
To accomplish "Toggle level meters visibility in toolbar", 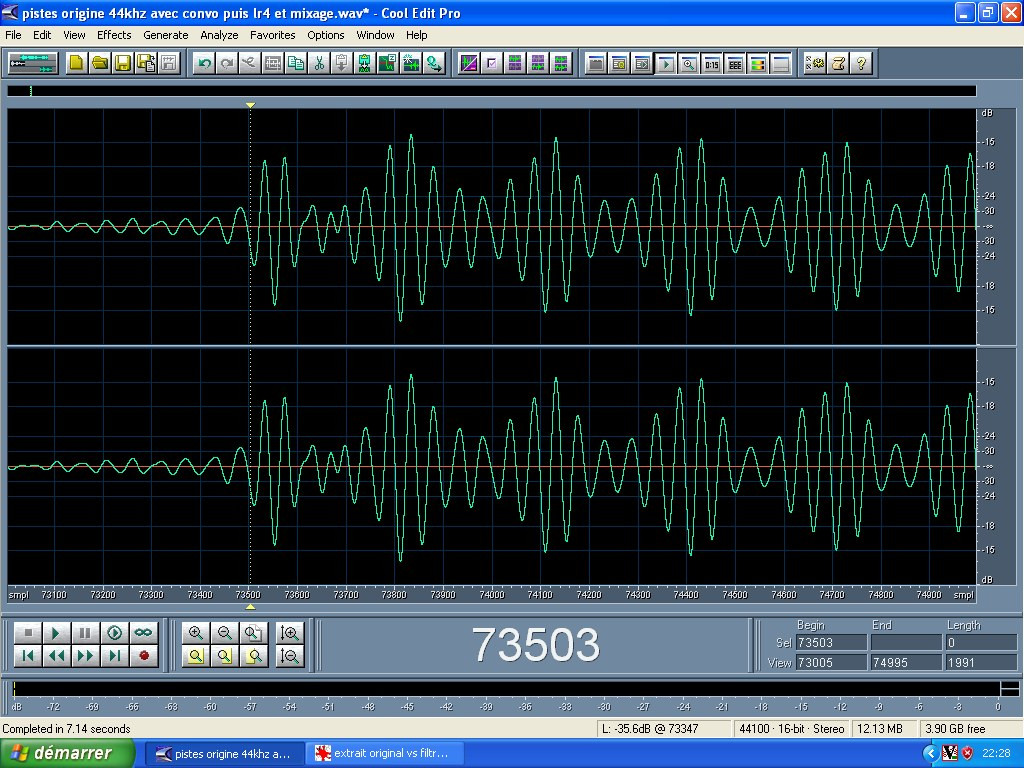I will click(x=758, y=63).
